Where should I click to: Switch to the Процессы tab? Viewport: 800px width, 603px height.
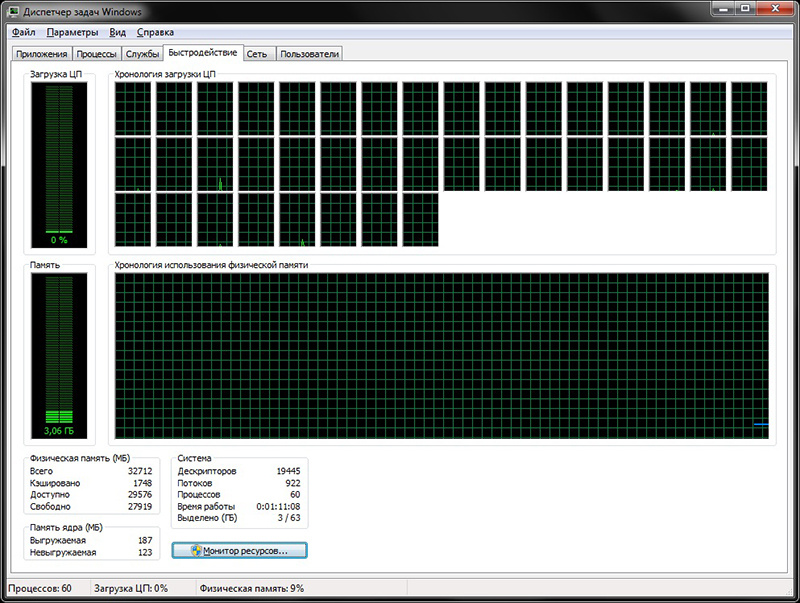[x=97, y=54]
